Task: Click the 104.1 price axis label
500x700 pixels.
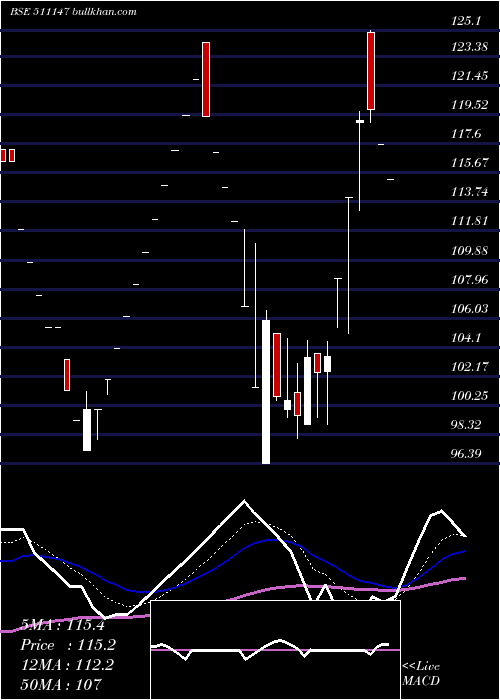Action: 466,338
